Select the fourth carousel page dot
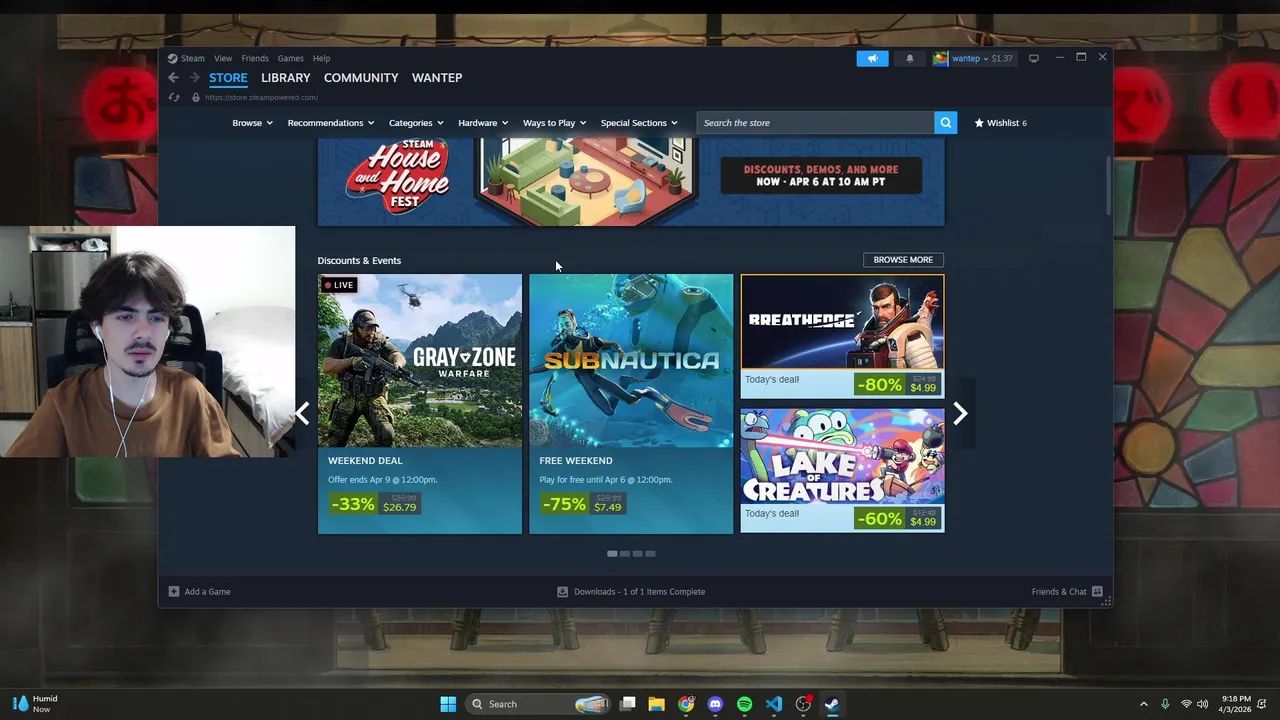The width and height of the screenshot is (1280, 720). click(x=650, y=554)
